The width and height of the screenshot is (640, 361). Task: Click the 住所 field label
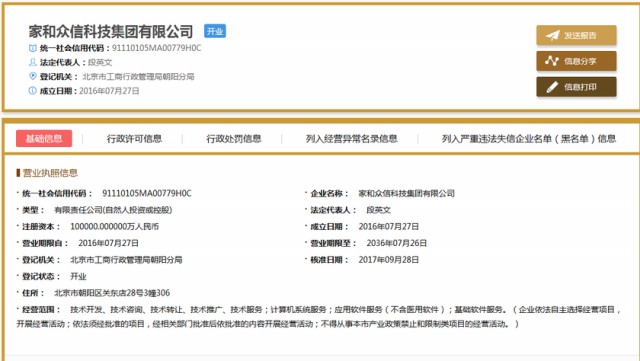tap(33, 293)
